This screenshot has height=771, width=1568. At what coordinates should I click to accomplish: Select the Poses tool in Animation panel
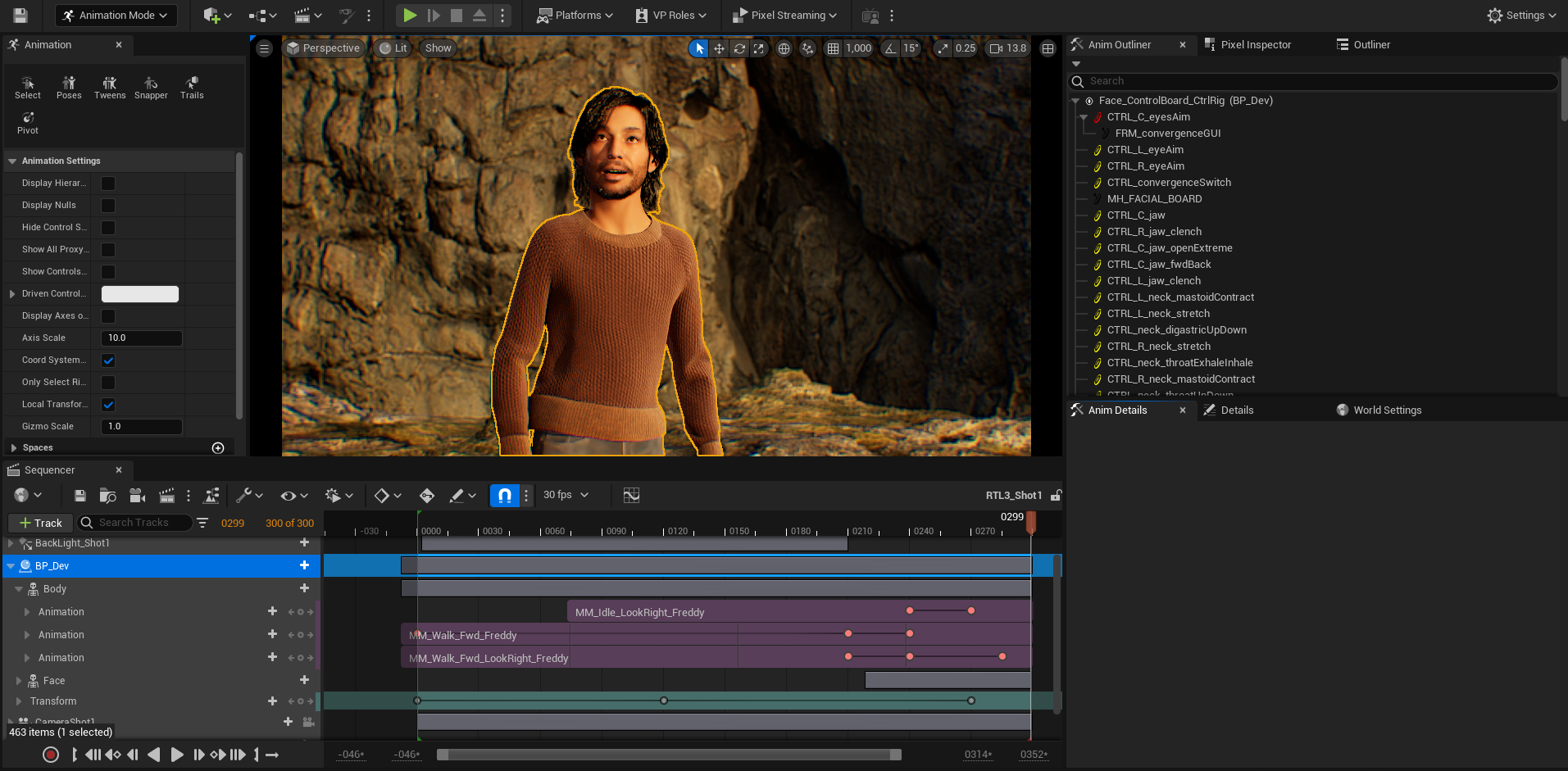click(69, 88)
